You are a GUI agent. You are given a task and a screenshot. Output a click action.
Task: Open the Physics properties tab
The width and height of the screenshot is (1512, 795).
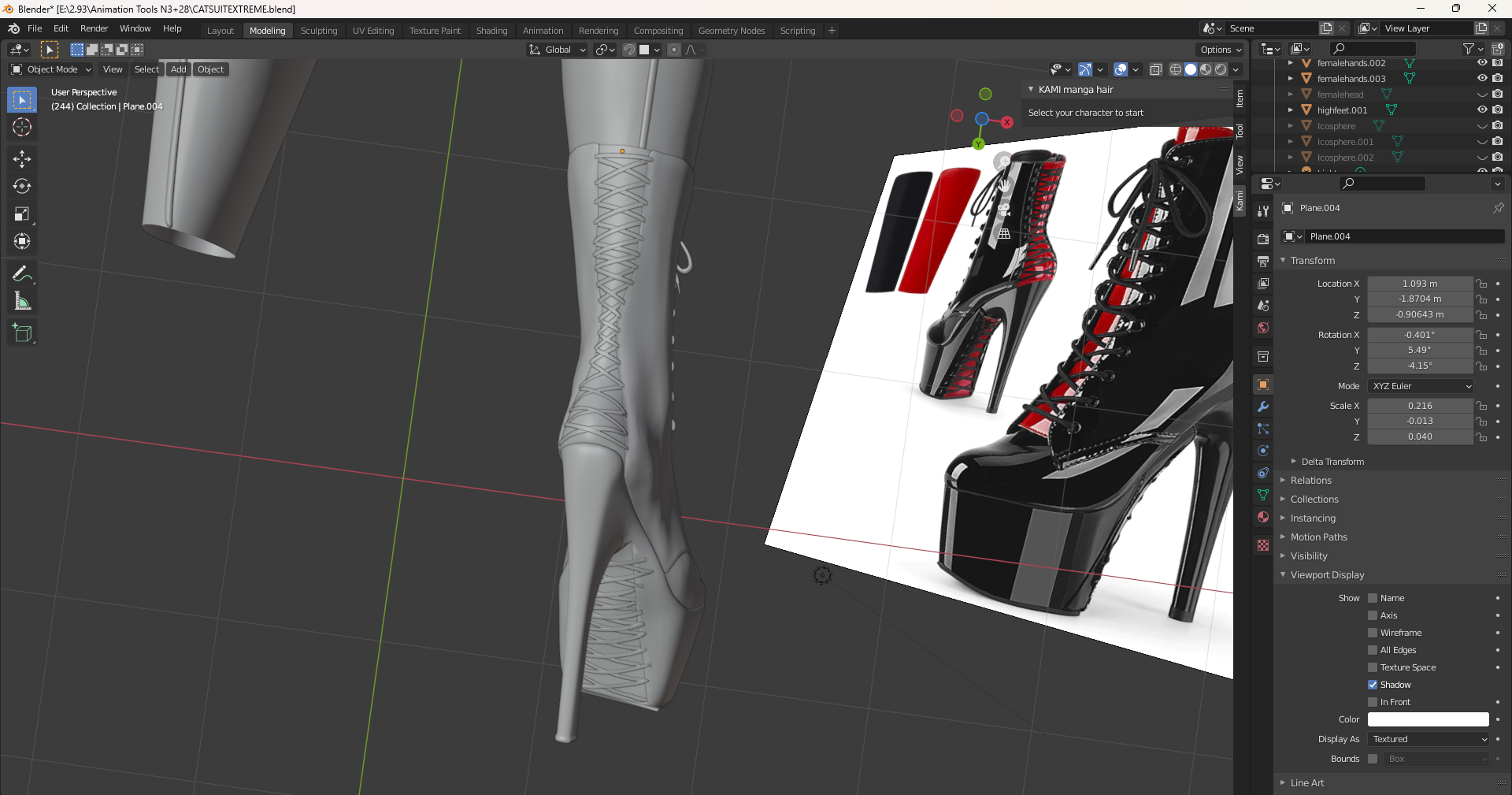[x=1263, y=451]
